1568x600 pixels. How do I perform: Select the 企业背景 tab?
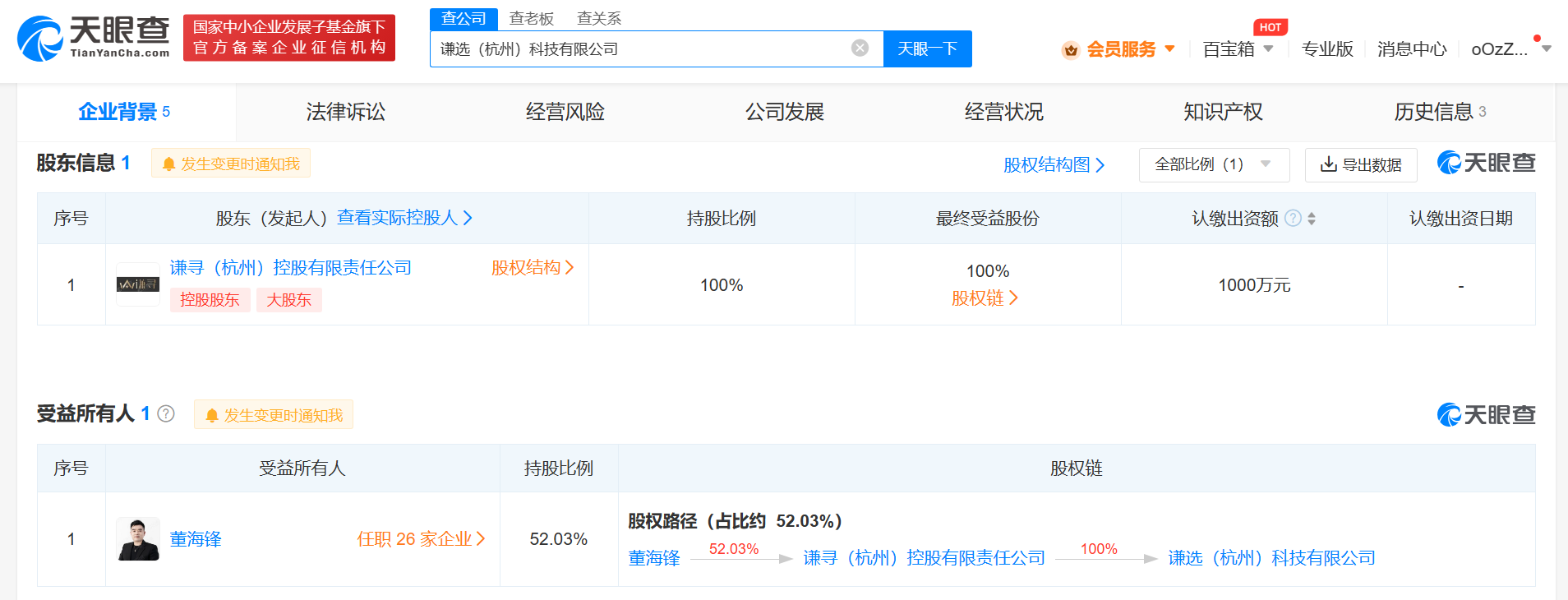click(125, 112)
